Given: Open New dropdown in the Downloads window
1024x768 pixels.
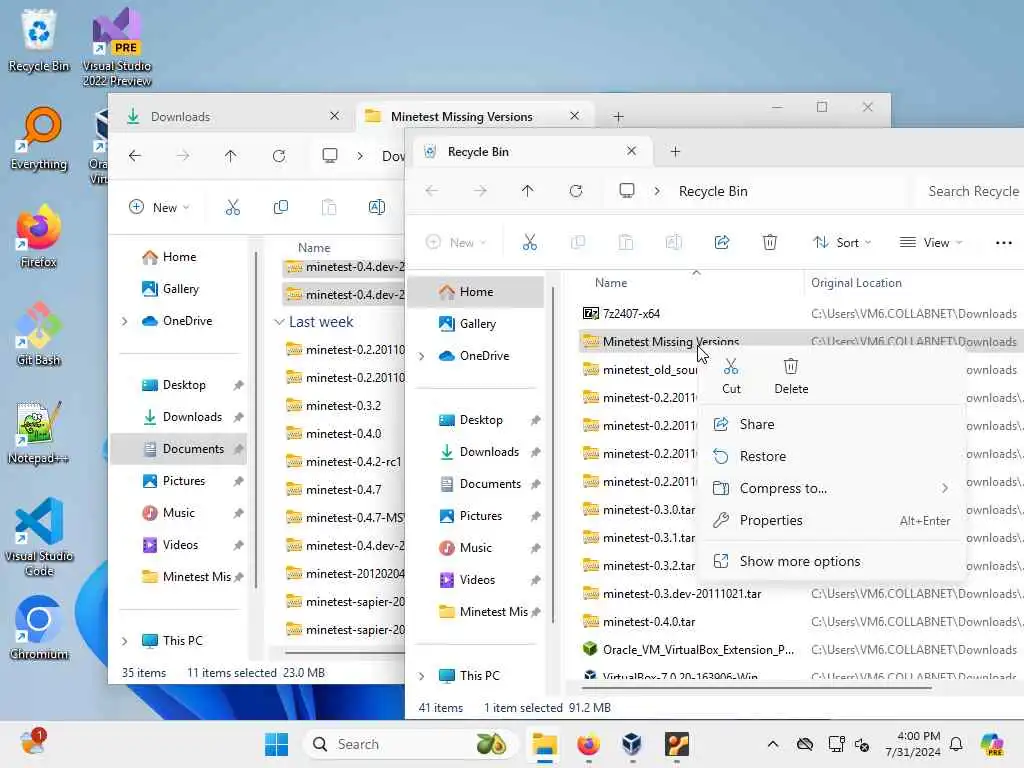Looking at the screenshot, I should click(159, 208).
